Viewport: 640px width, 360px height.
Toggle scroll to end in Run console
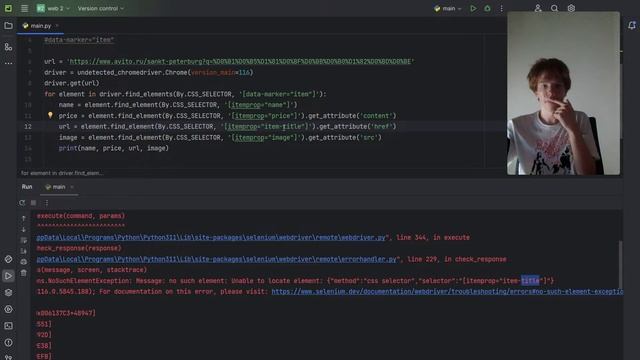coord(24,251)
